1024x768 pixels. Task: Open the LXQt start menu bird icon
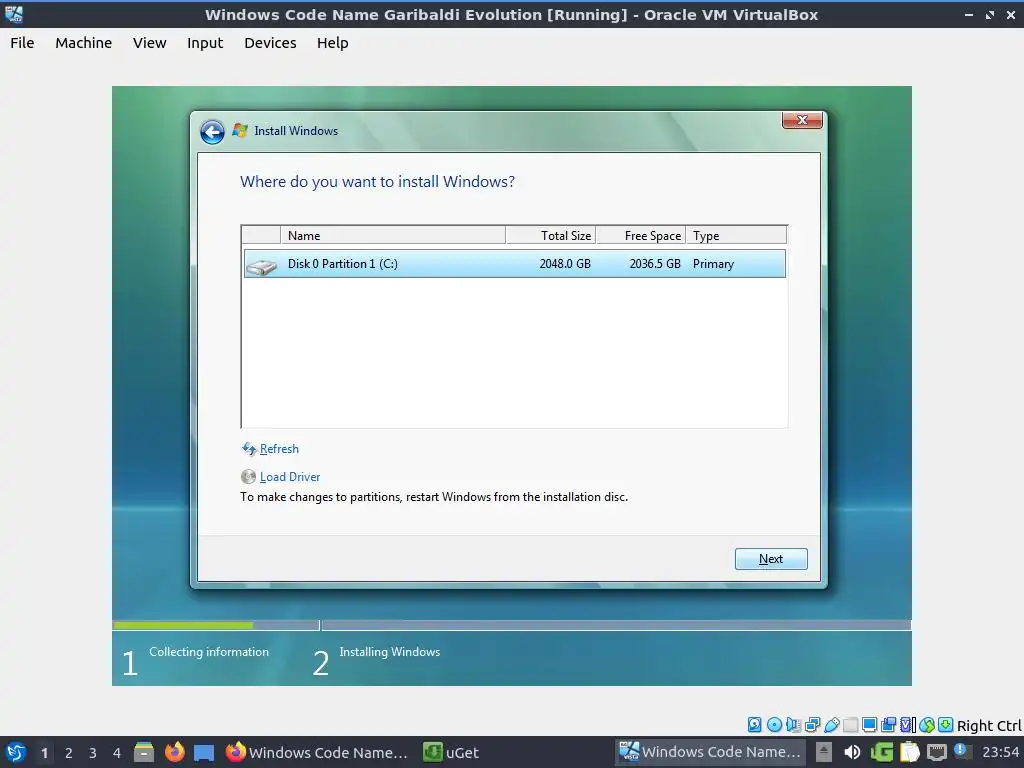15,752
